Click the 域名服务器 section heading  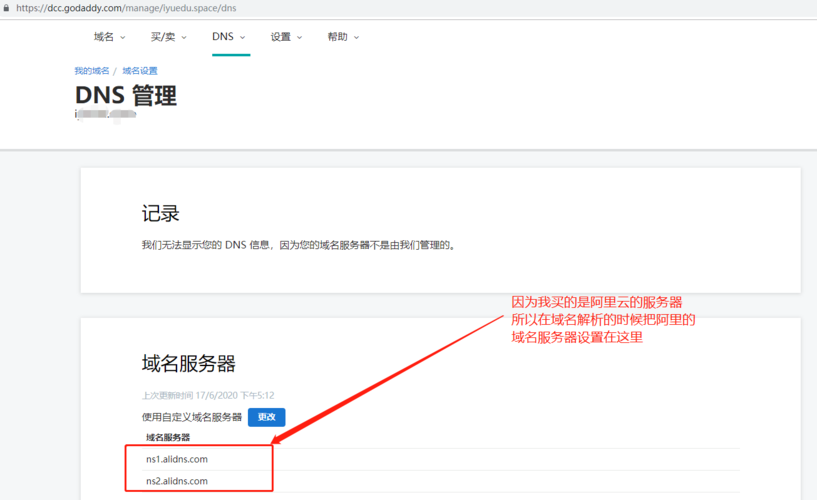click(x=189, y=364)
